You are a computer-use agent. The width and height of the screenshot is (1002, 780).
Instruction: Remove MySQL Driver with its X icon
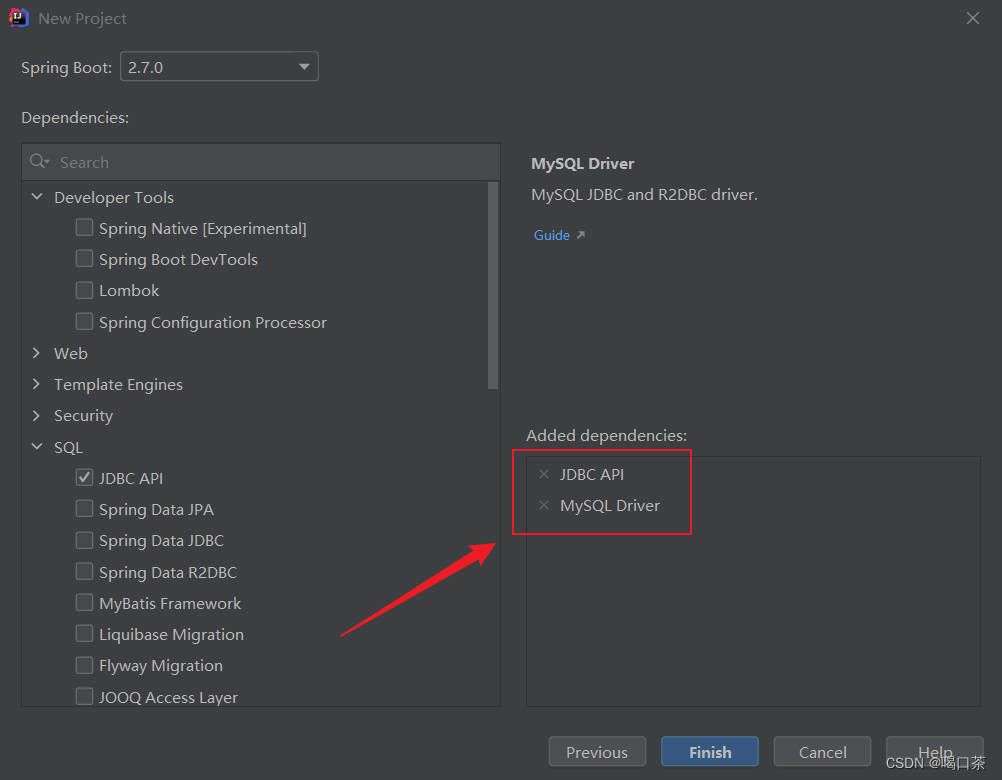click(544, 505)
